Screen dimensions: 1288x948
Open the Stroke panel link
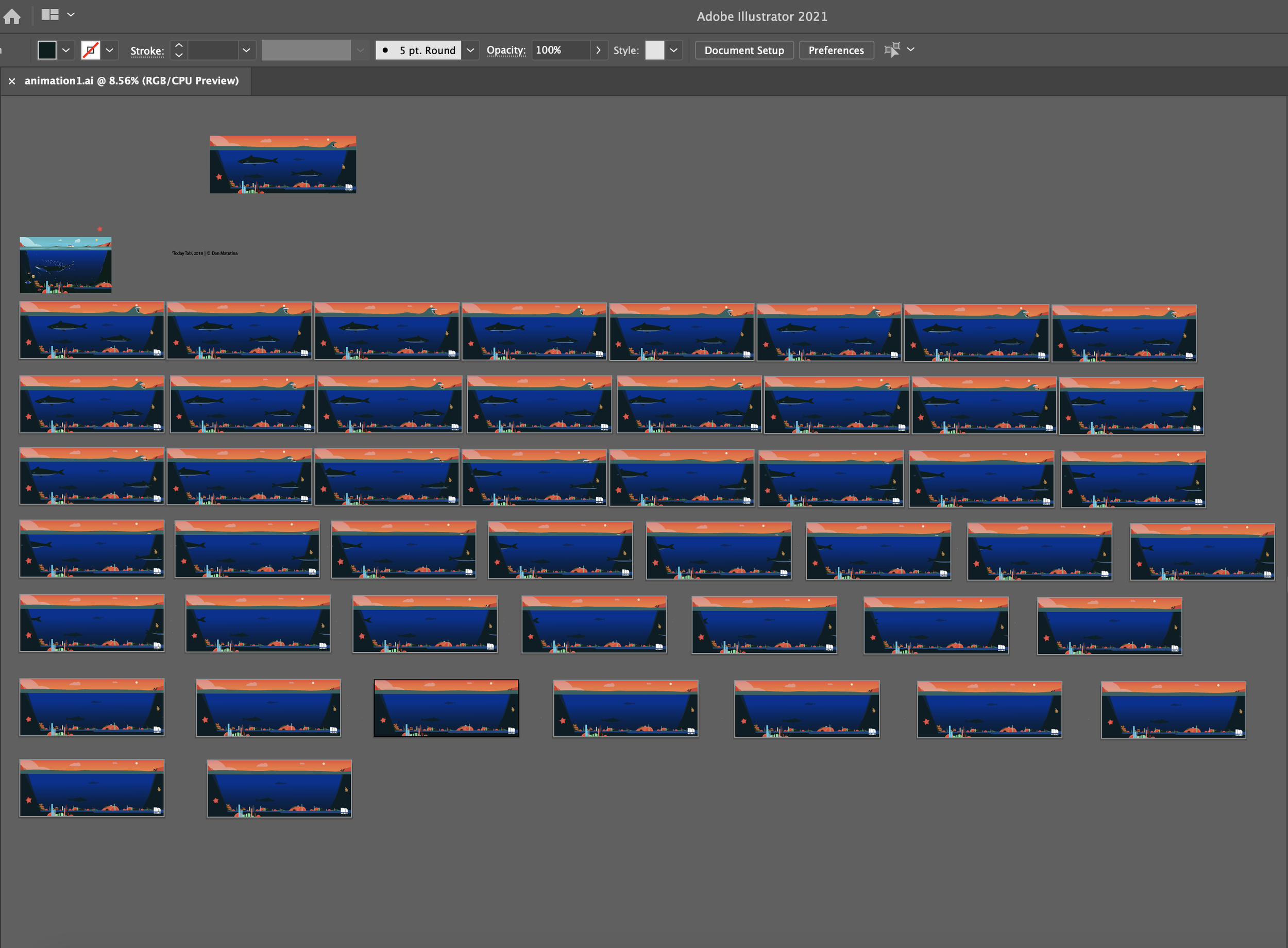click(x=147, y=51)
